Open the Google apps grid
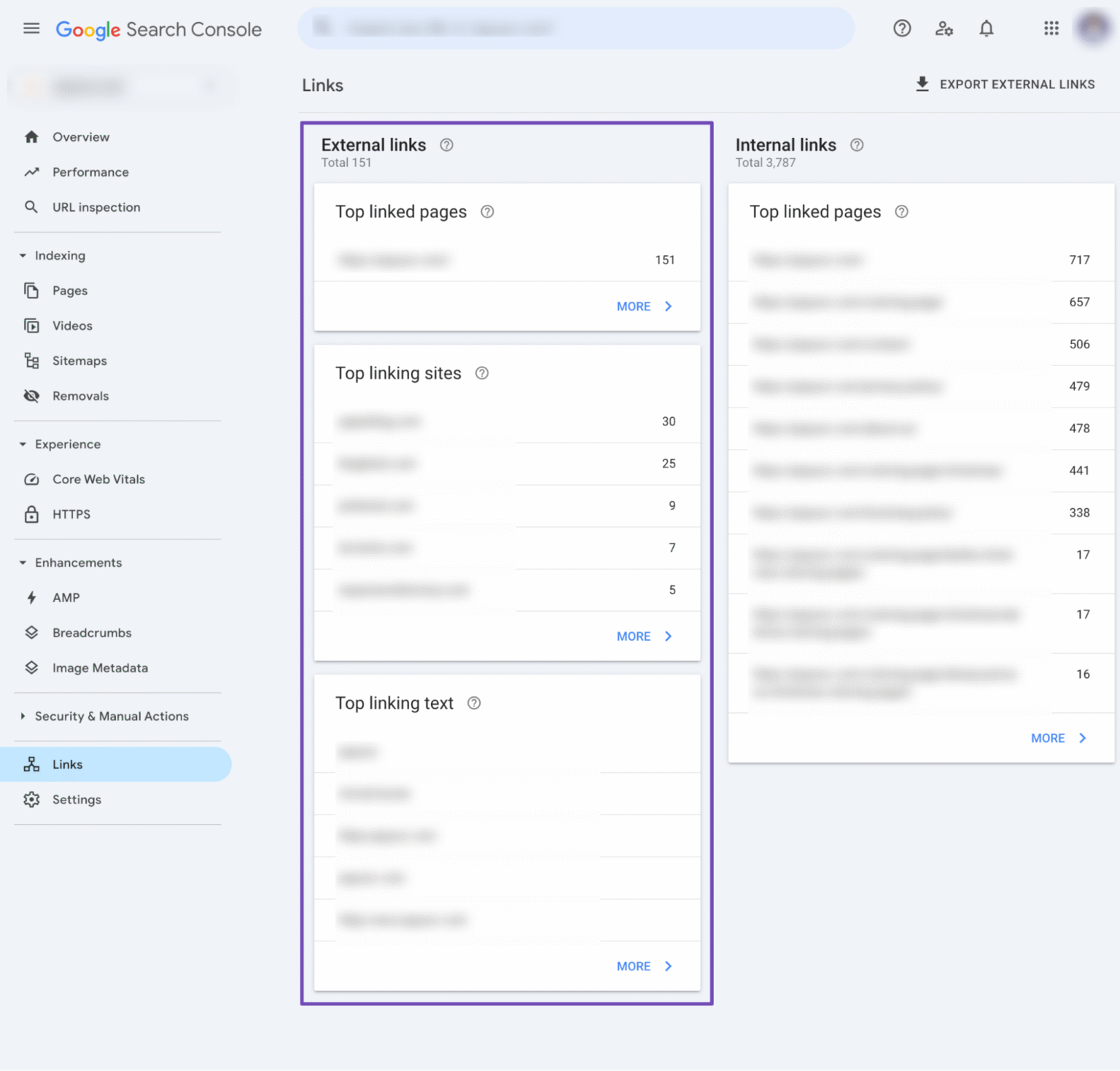 [x=1051, y=28]
